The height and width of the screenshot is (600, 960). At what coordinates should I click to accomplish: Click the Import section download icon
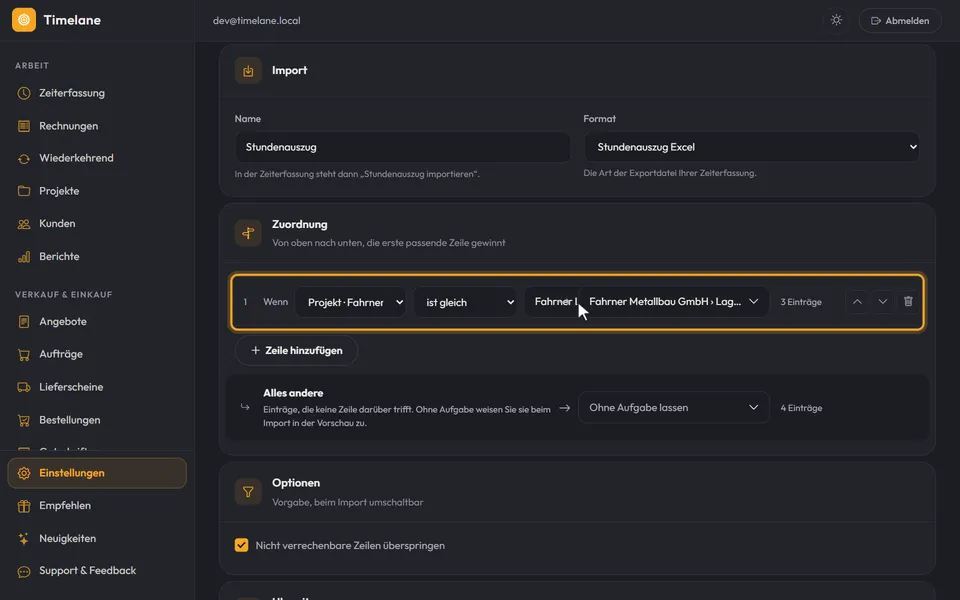[248, 71]
